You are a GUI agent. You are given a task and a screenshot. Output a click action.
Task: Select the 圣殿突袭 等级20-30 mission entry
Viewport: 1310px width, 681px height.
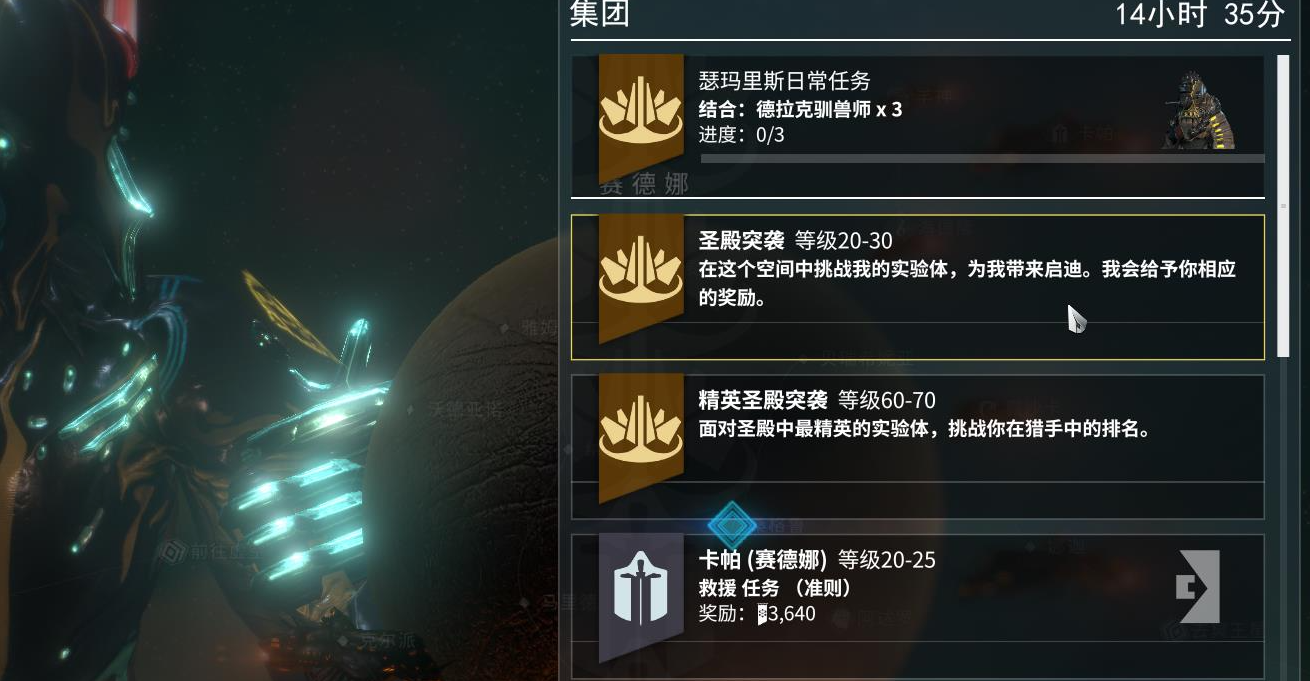(917, 287)
